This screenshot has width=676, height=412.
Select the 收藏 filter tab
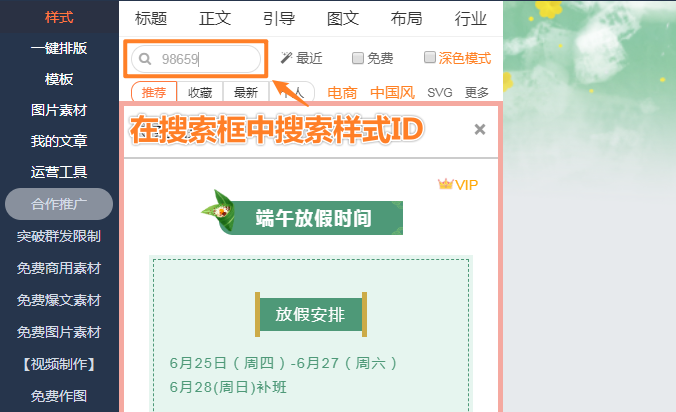(x=200, y=92)
